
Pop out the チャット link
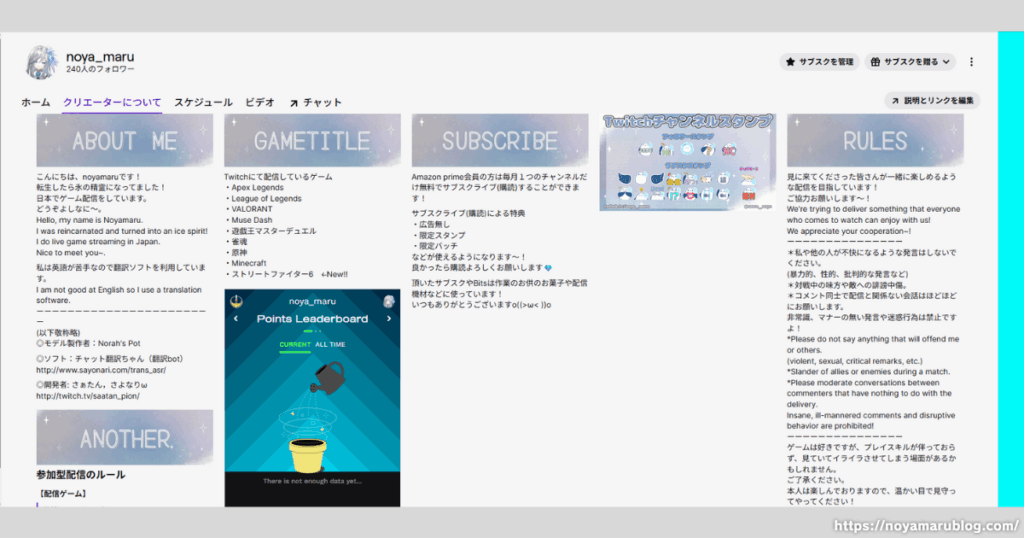(x=315, y=102)
